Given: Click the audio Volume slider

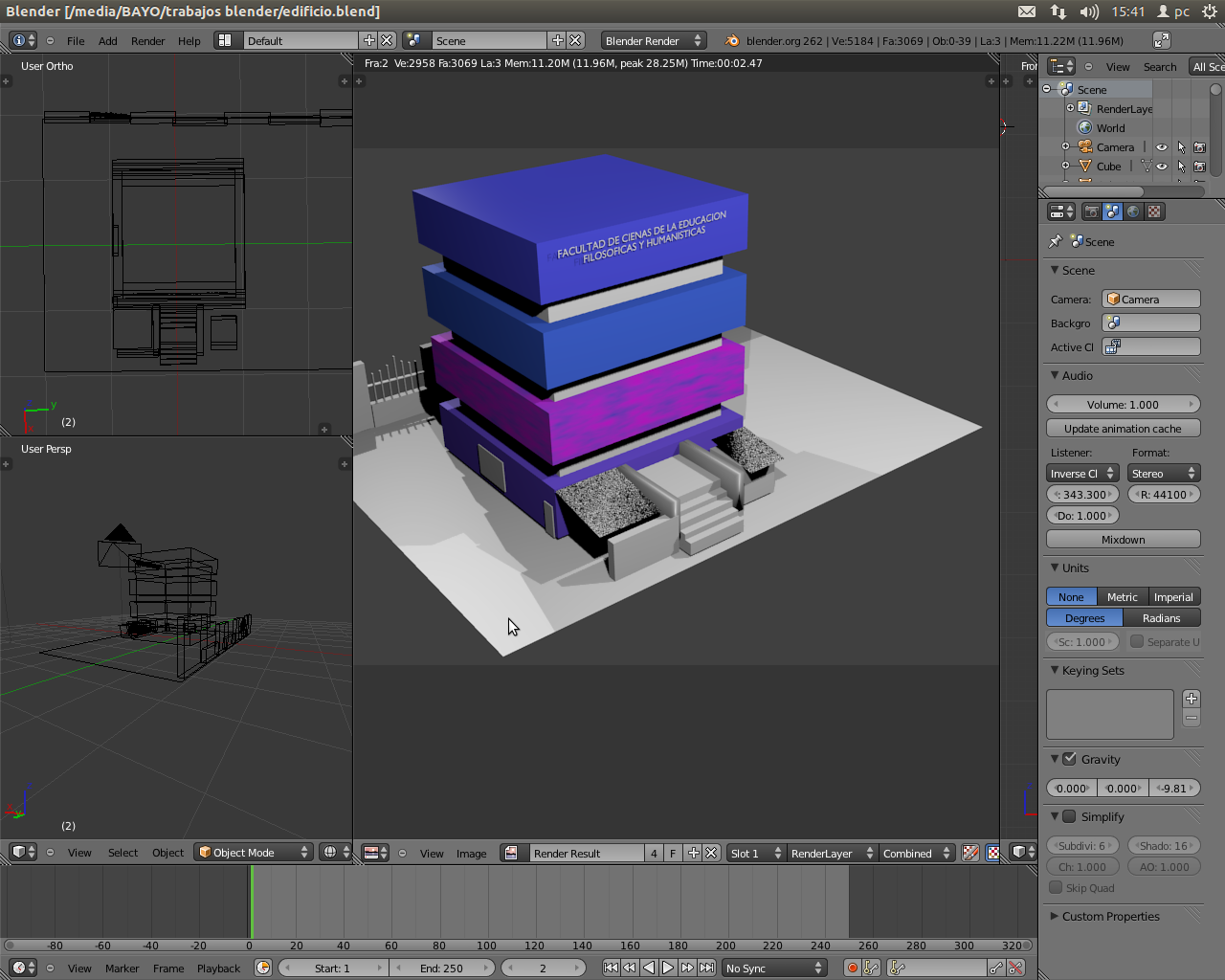Looking at the screenshot, I should (x=1123, y=404).
